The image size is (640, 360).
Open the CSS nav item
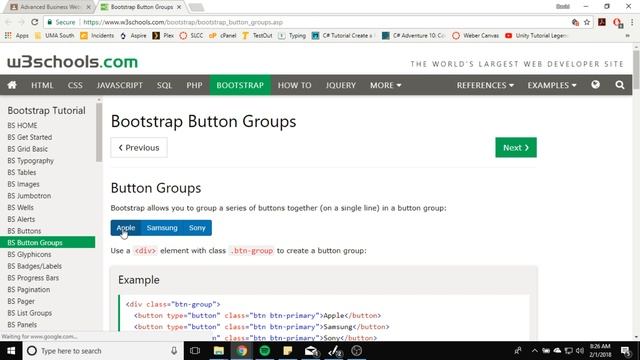(x=75, y=85)
